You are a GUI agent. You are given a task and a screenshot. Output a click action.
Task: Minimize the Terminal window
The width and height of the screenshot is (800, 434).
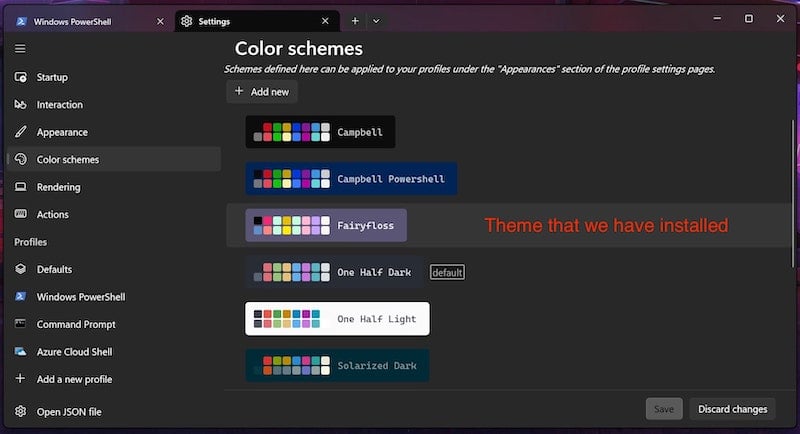click(717, 18)
